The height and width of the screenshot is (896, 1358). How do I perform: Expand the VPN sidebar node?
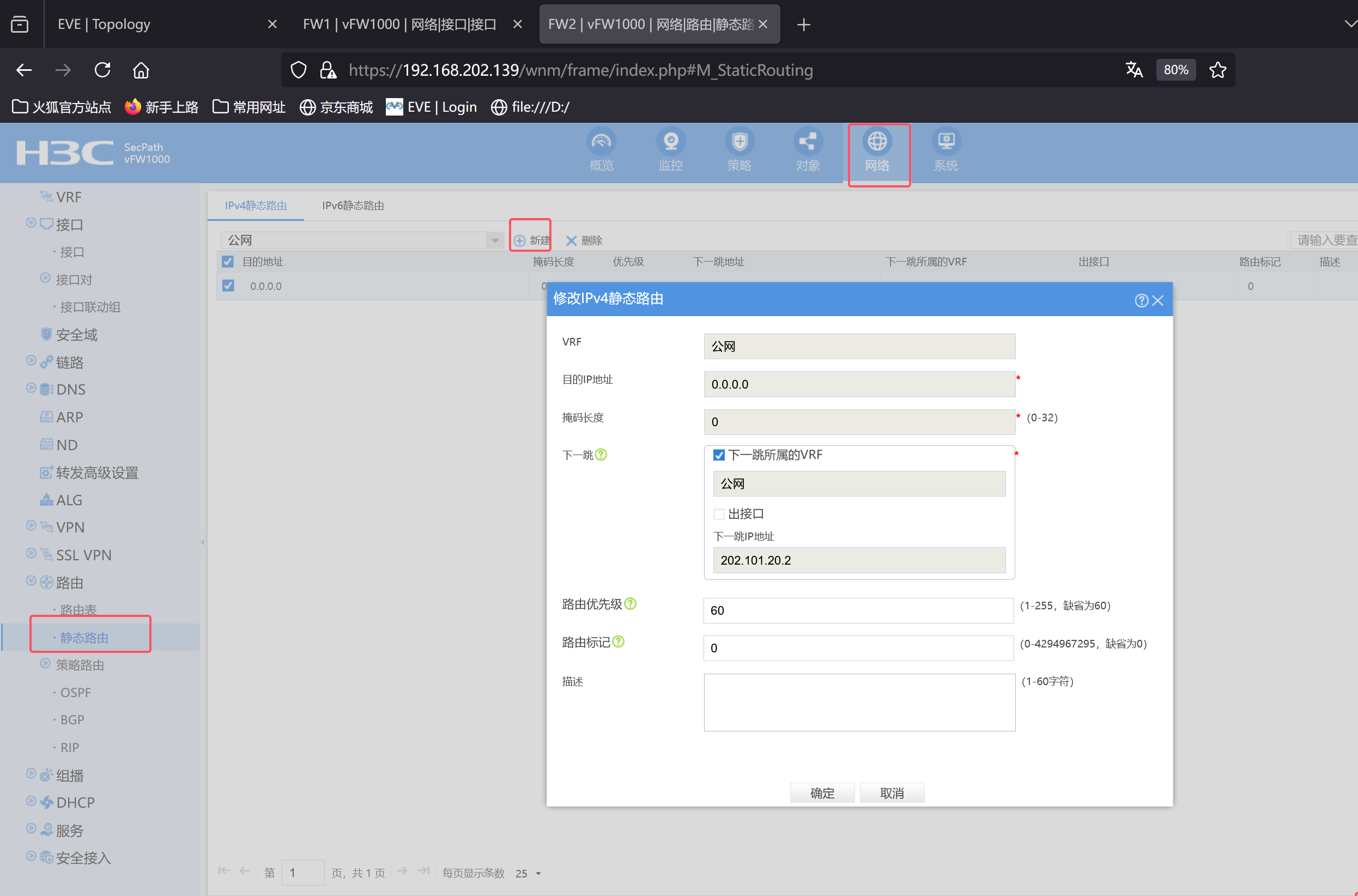coord(32,526)
